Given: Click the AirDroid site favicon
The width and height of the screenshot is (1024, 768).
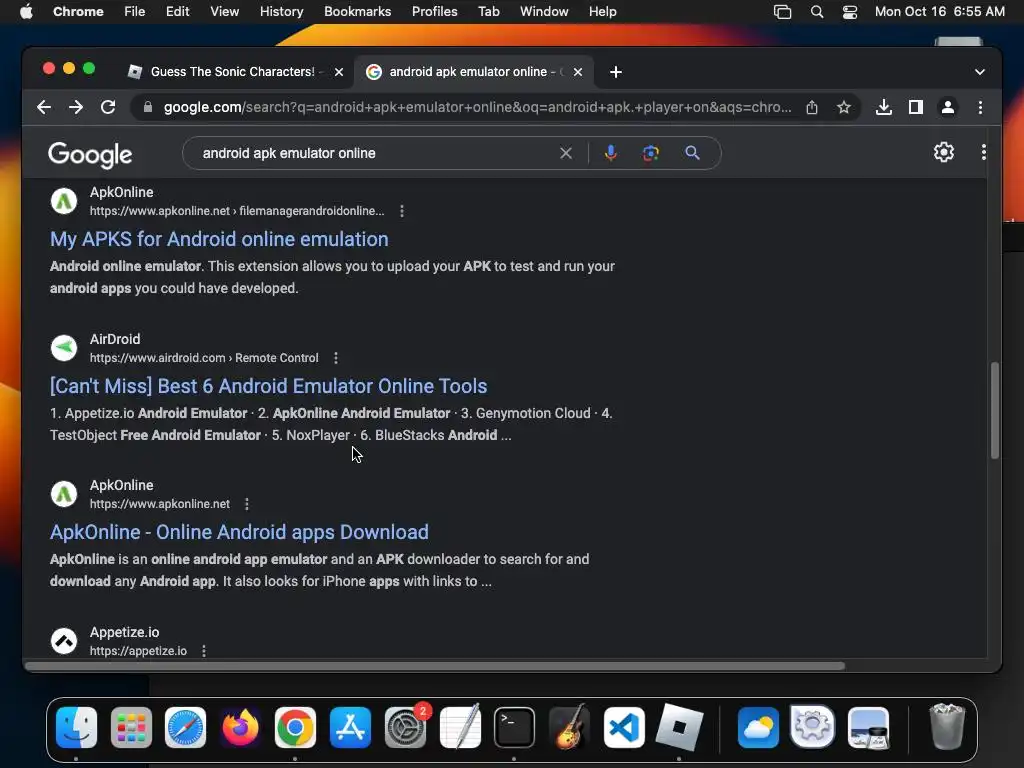Looking at the screenshot, I should pos(64,347).
